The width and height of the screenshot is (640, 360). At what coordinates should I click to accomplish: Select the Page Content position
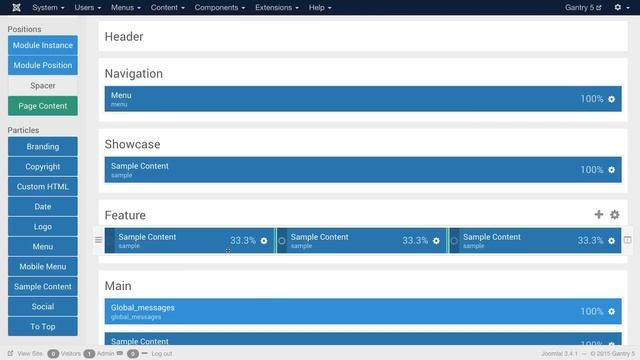click(42, 106)
